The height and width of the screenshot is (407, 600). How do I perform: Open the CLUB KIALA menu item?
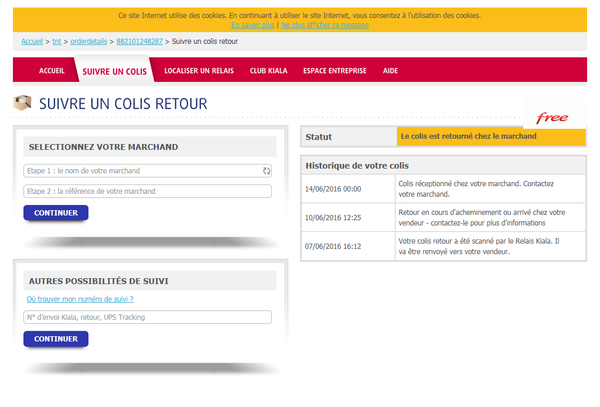270,71
